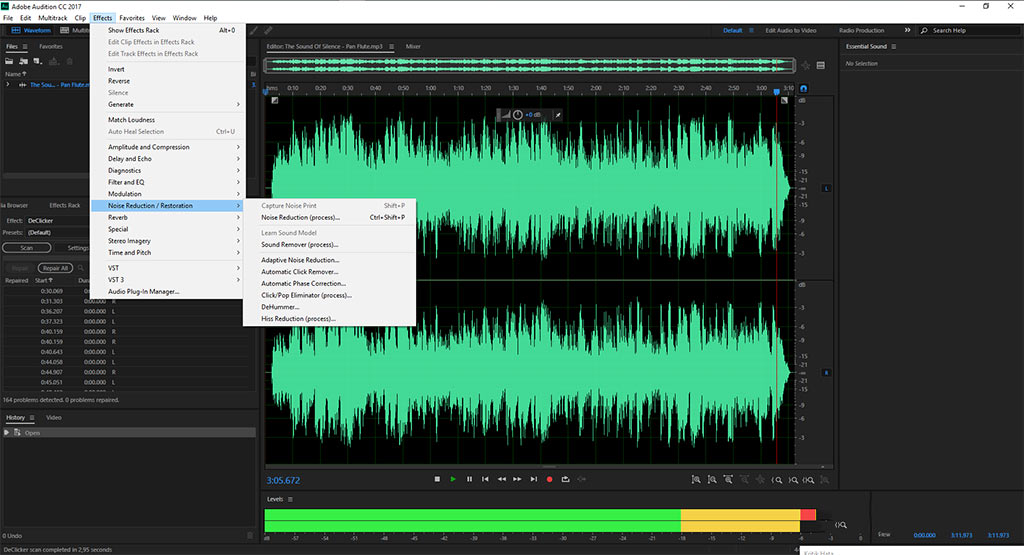Move playhead to previous marker
Viewport: 1024px width, 555px height.
tap(485, 479)
